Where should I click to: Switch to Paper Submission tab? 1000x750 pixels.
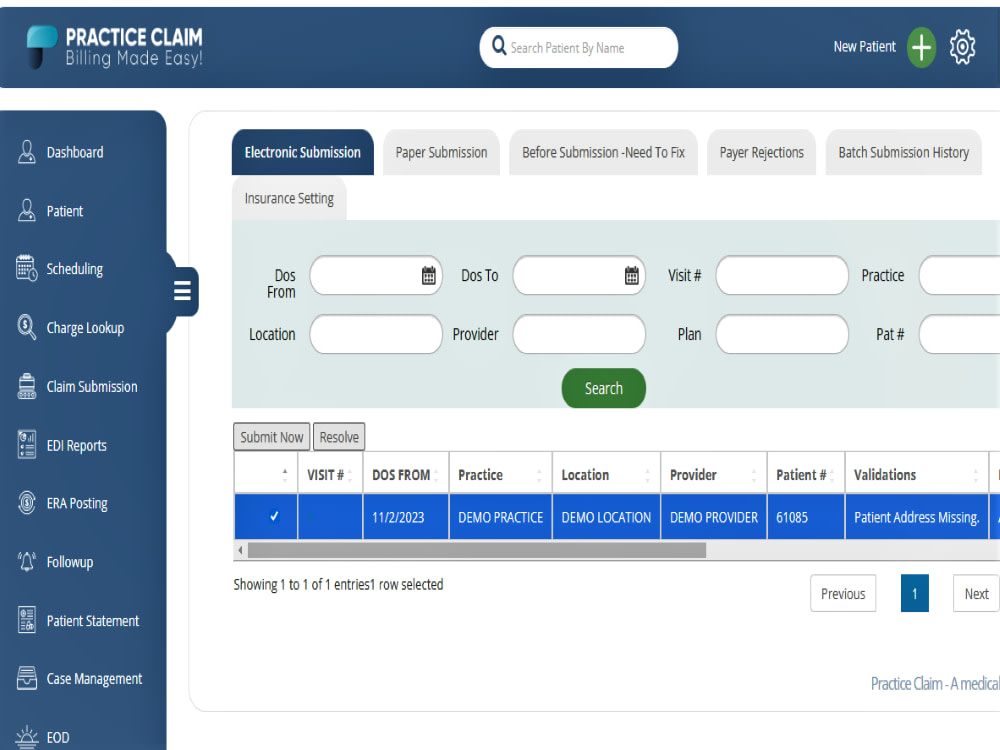point(441,152)
